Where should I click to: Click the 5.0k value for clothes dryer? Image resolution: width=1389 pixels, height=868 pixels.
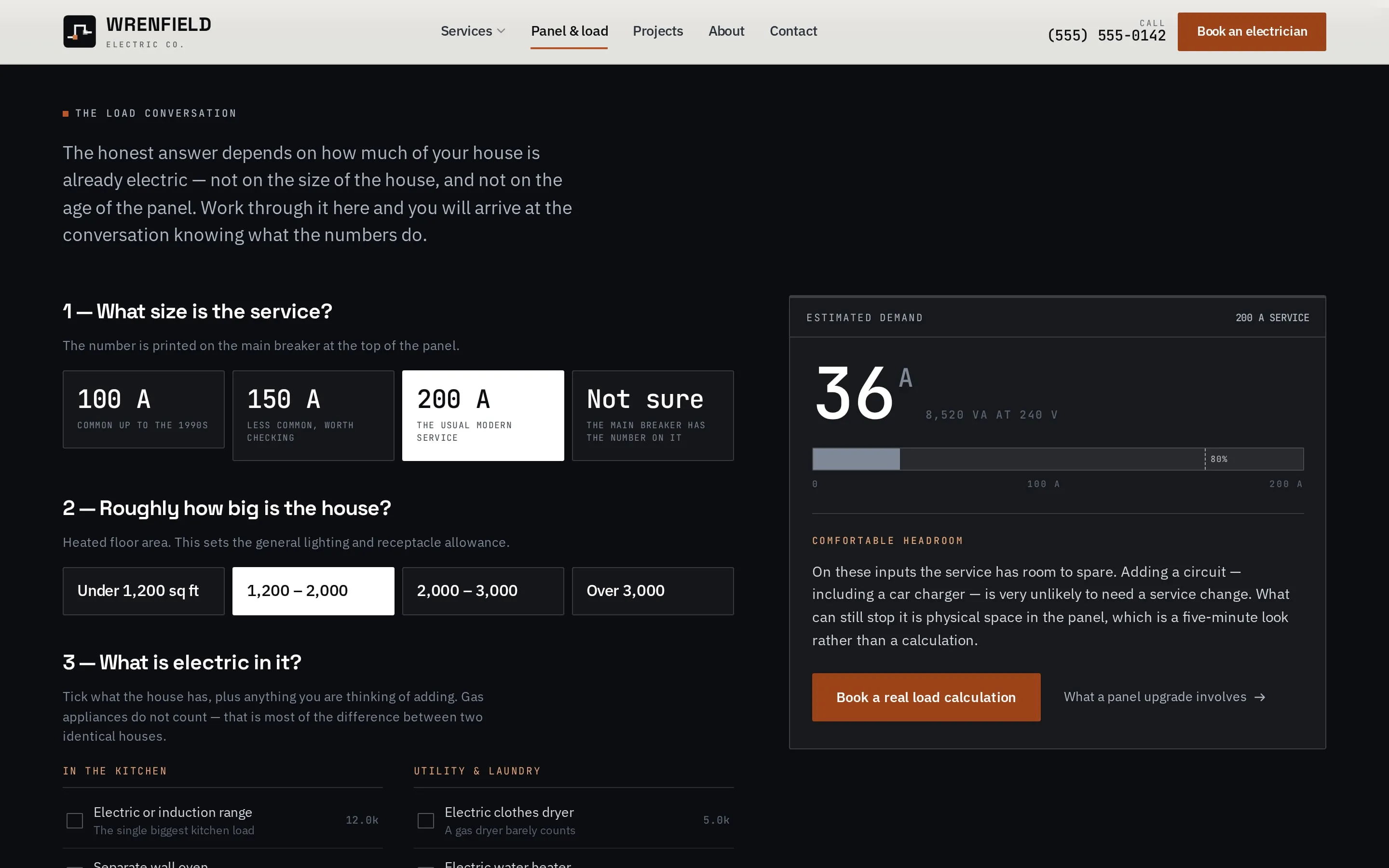(716, 820)
